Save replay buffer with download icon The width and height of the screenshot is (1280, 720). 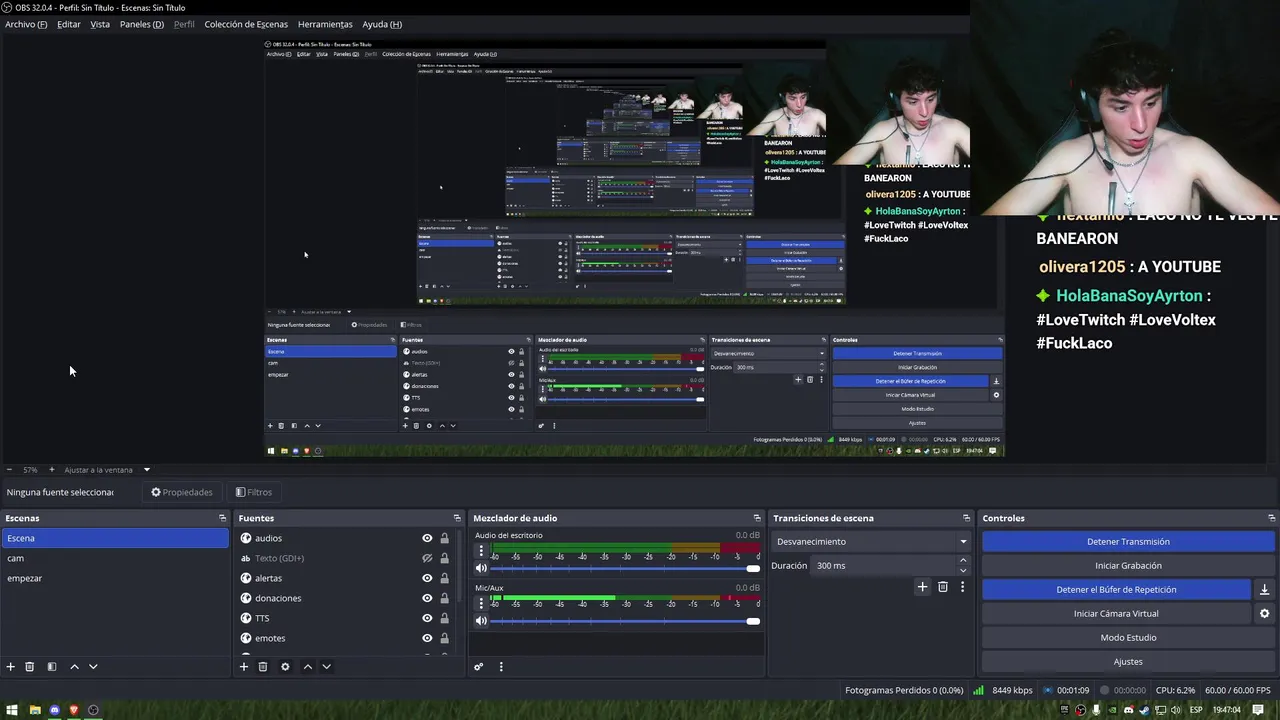[x=1264, y=590]
